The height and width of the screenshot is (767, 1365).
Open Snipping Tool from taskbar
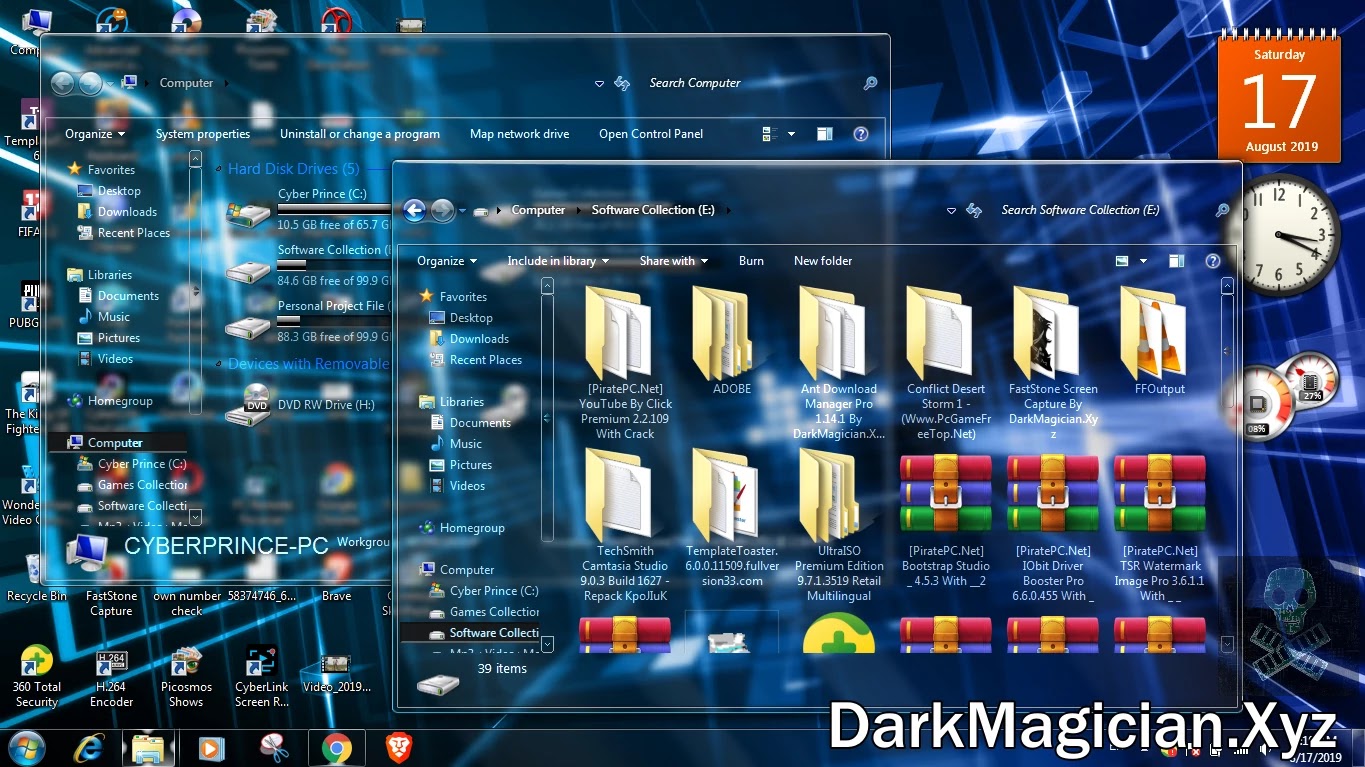pos(274,747)
